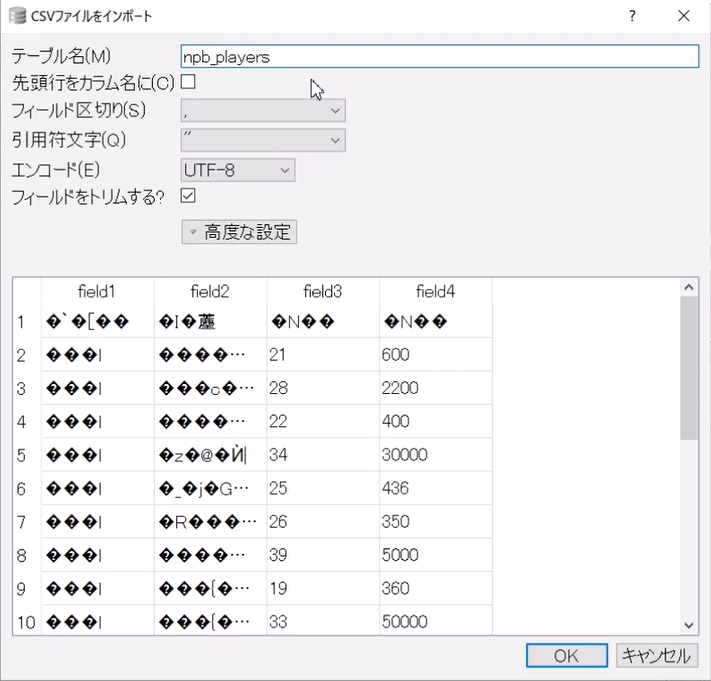The width and height of the screenshot is (711, 681).
Task: Click the 先頭行をカラム名に(C) label
Action: [x=93, y=83]
